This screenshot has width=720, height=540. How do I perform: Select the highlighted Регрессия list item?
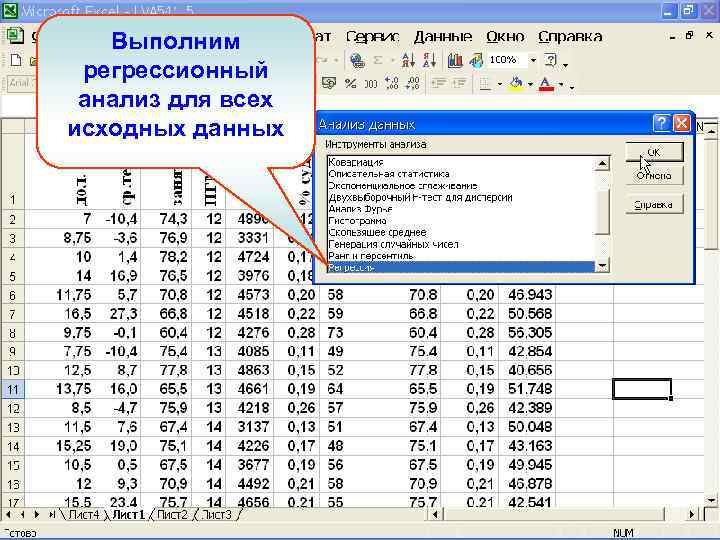[460, 267]
